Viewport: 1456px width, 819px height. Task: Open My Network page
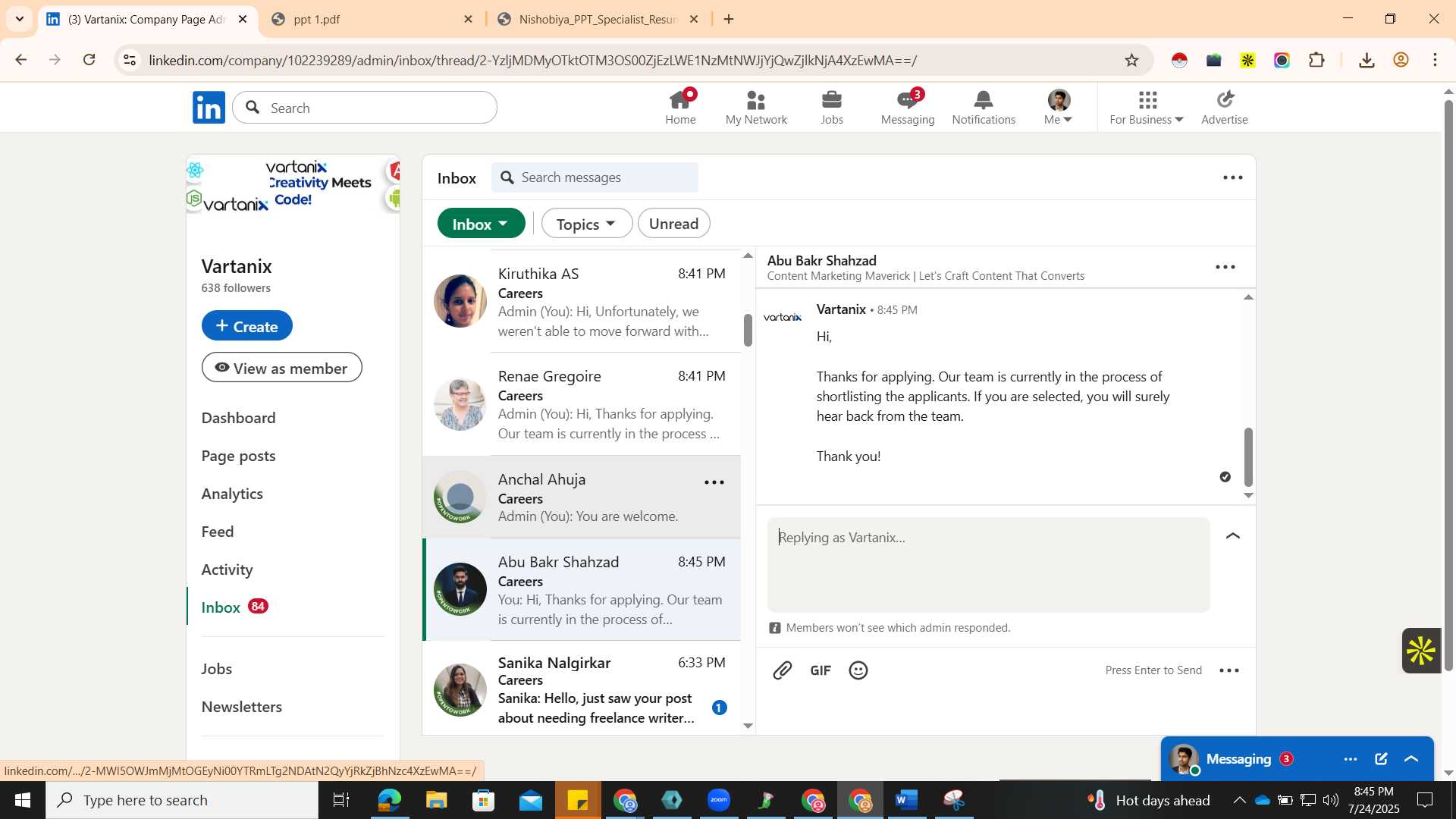tap(756, 107)
